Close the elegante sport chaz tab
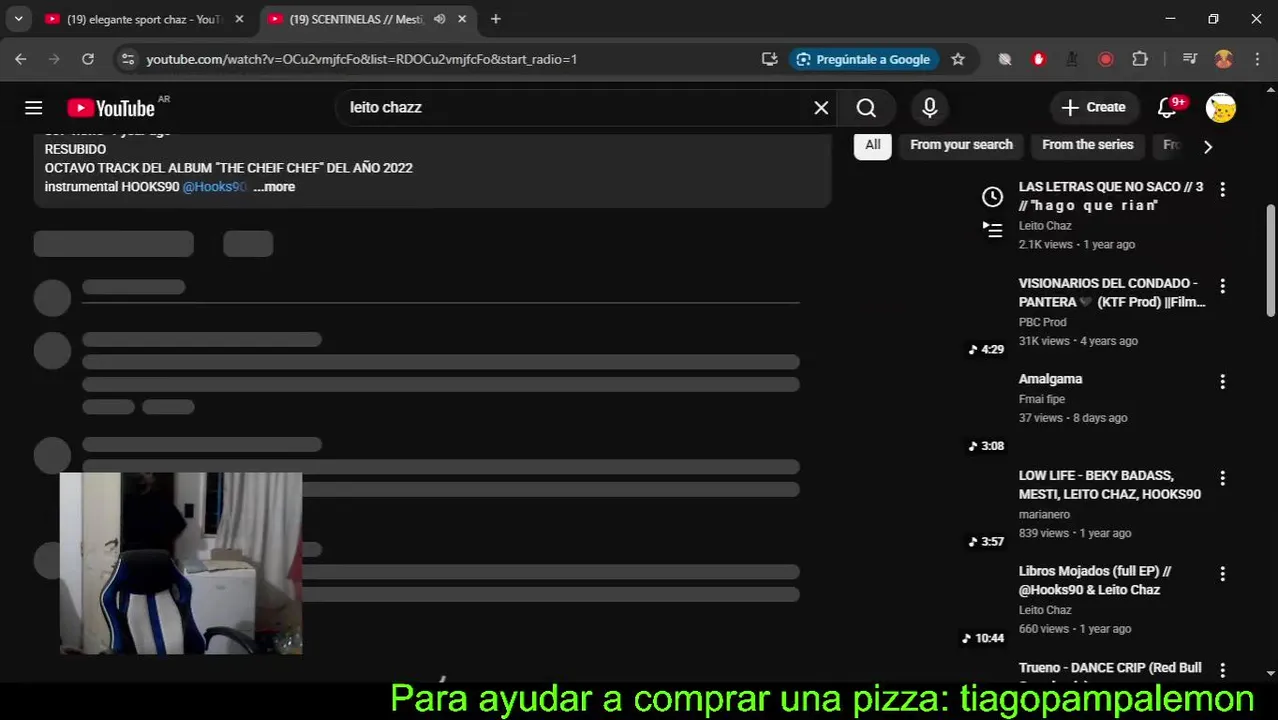Screen dimensions: 1278x720 (x=239, y=19)
